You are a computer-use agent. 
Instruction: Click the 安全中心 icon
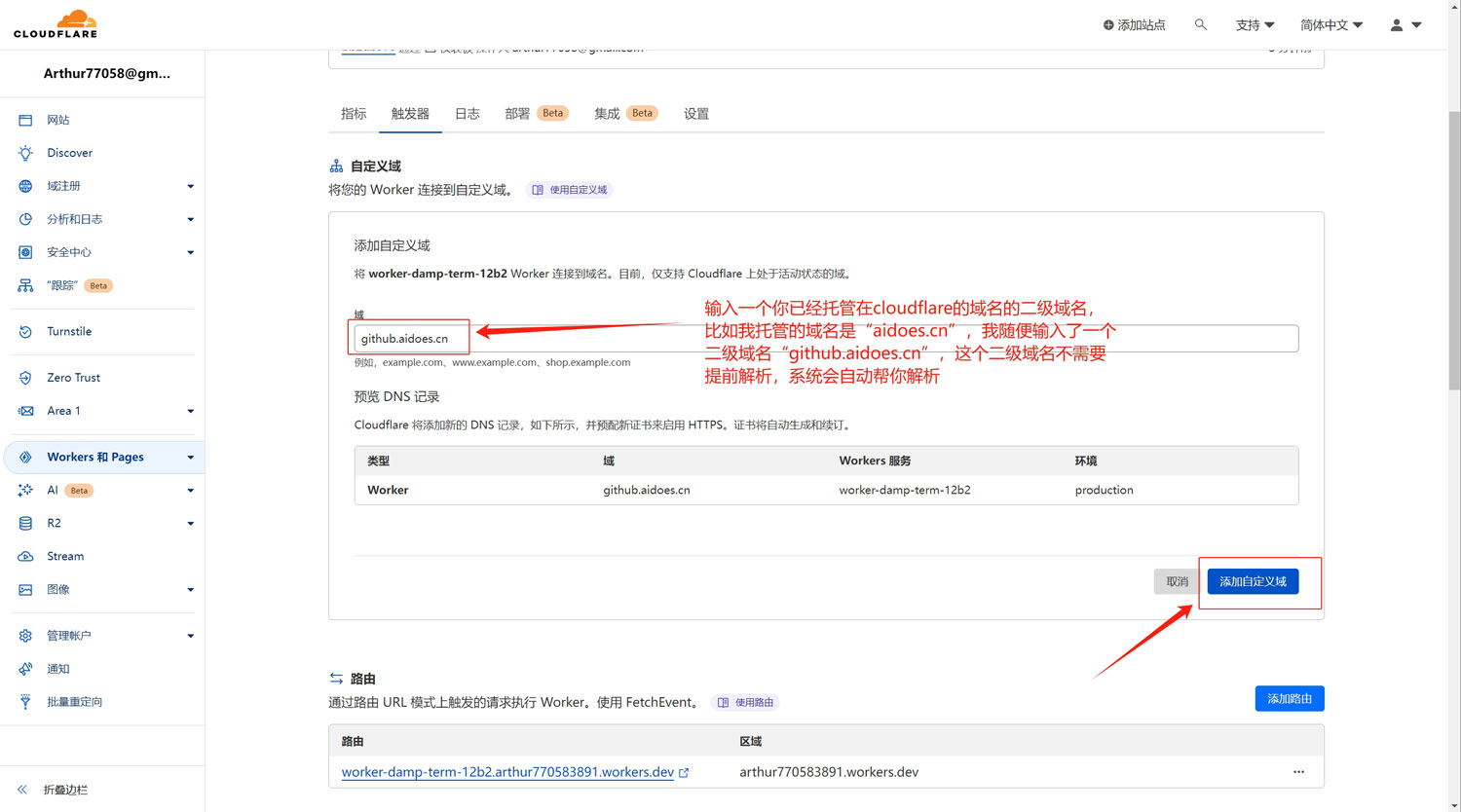[x=25, y=252]
